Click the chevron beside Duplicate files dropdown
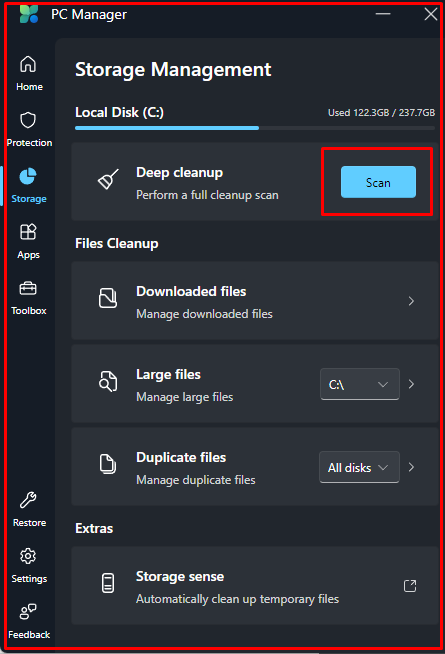Screen dimensions: 445x654 (x=411, y=467)
